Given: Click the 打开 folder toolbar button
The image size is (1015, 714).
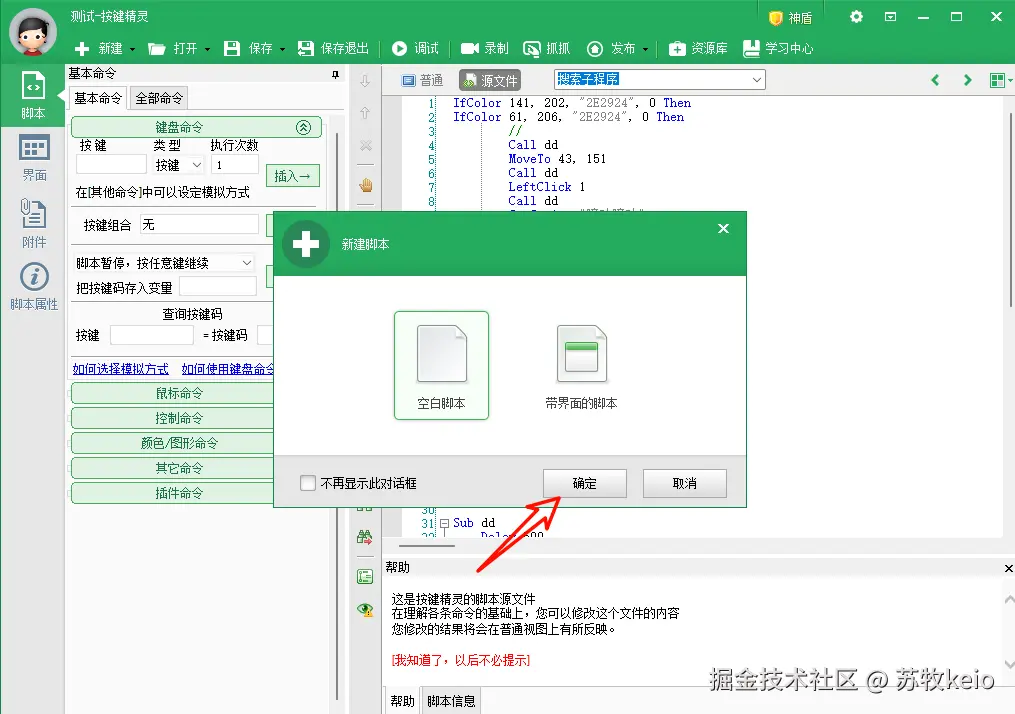Looking at the screenshot, I should (172, 49).
